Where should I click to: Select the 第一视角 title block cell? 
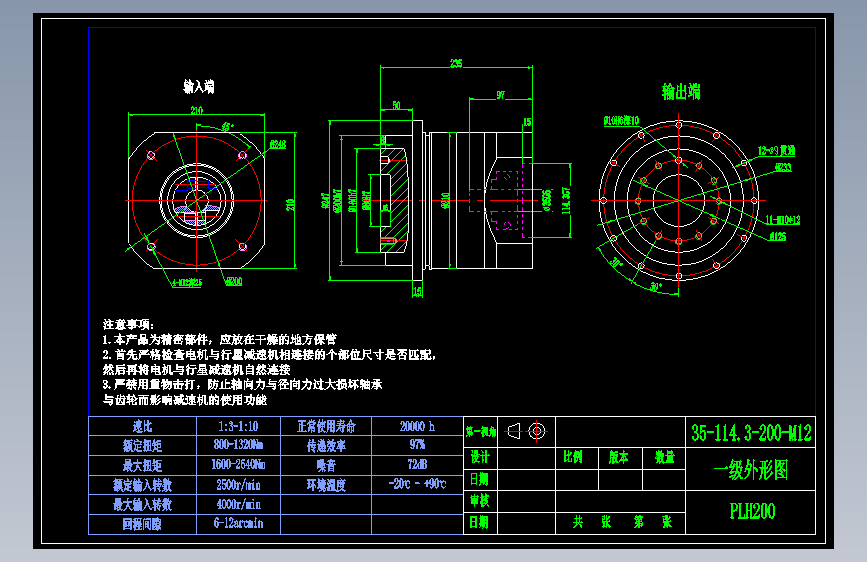[x=480, y=432]
